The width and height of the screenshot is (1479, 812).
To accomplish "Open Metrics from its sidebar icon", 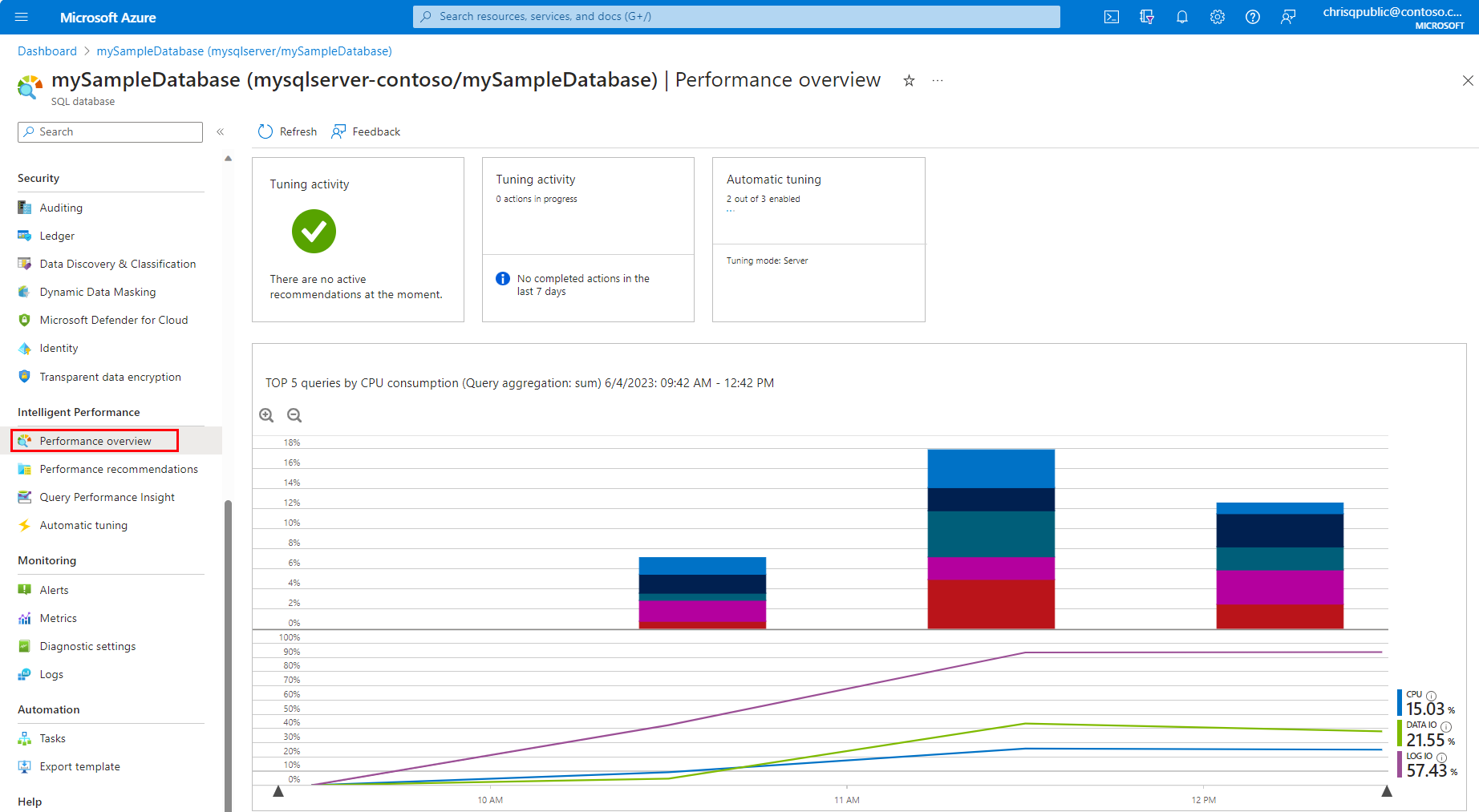I will [24, 617].
